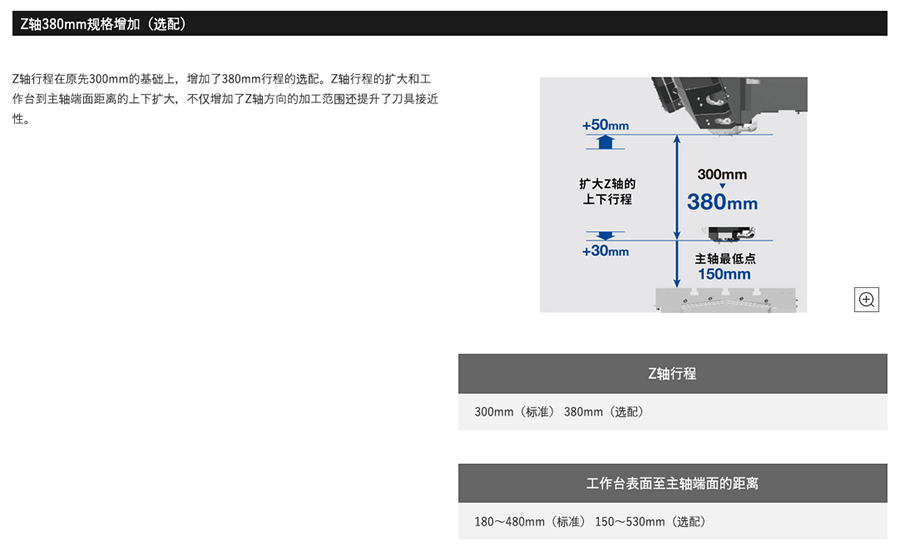Click the black 300mm text in diagram
This screenshot has width=900, height=556.
(722, 174)
